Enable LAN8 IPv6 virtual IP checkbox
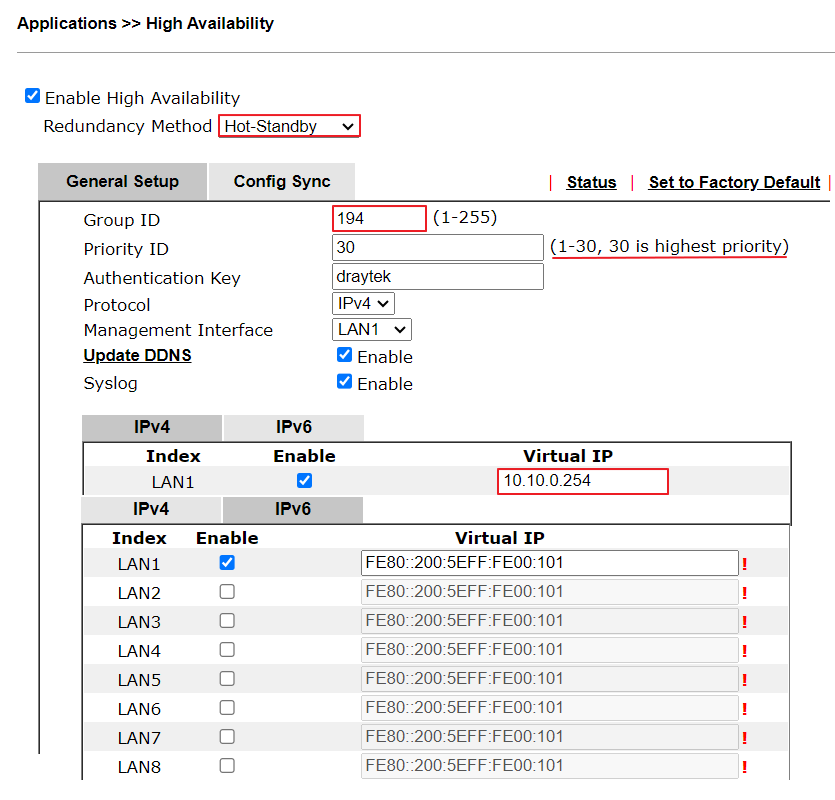The height and width of the screenshot is (800, 835). coord(227,766)
